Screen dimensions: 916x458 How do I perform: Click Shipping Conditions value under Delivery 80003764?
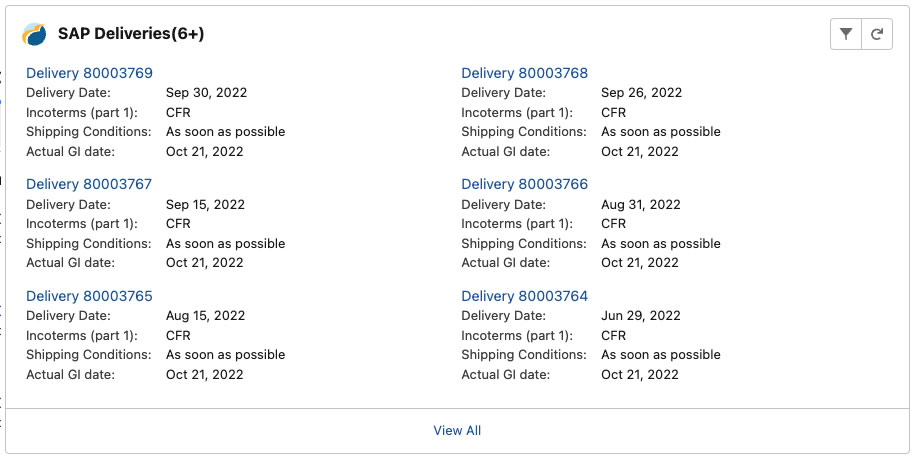(661, 355)
